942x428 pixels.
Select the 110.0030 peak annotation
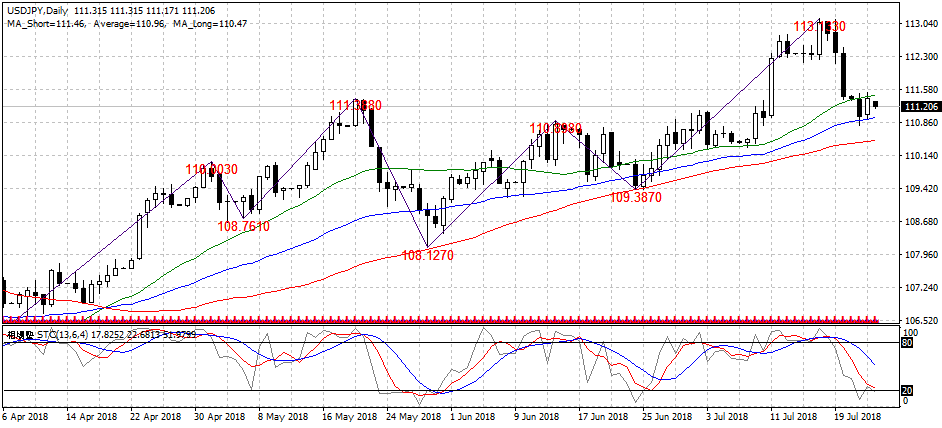[211, 170]
